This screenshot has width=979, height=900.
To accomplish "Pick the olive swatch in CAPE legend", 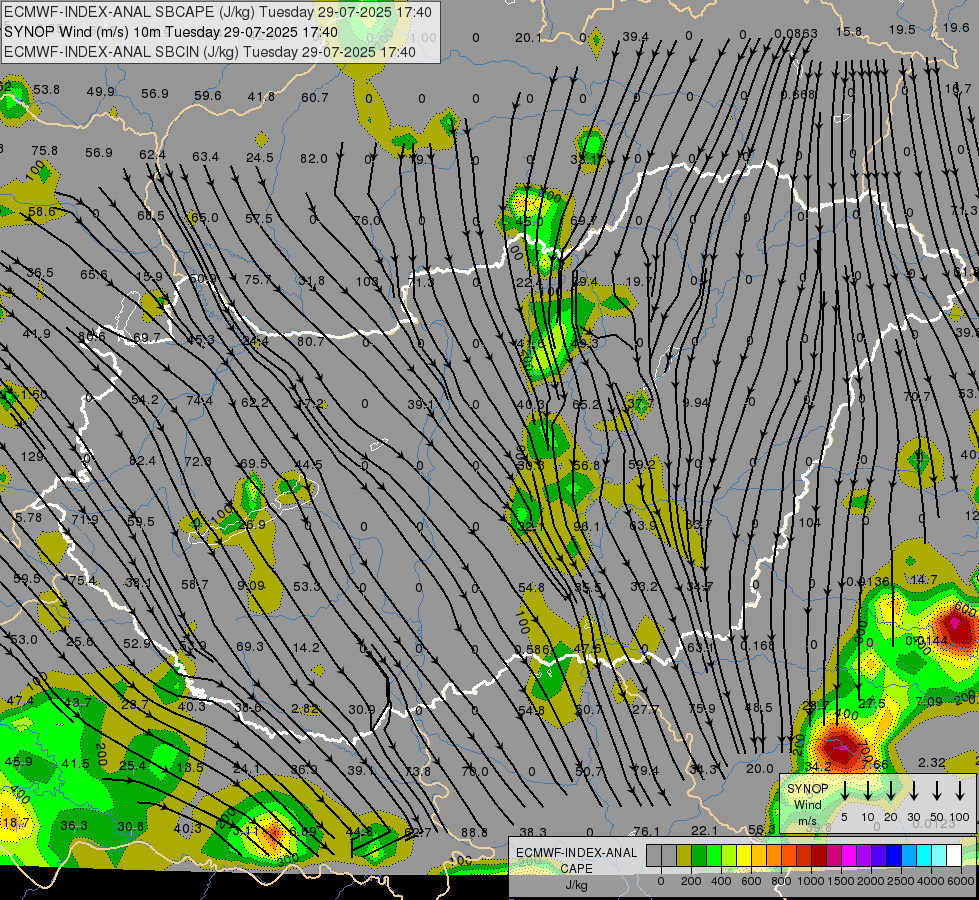I will [684, 856].
